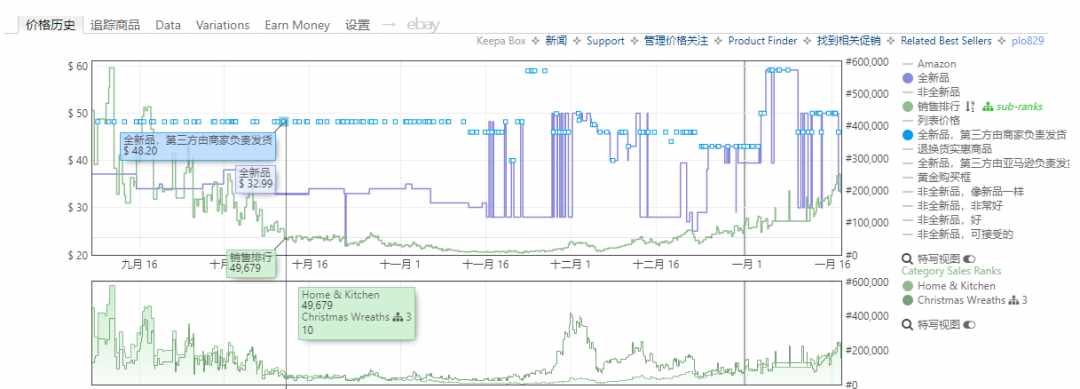Open the Variations tab
1080x389 pixels.
(222, 25)
